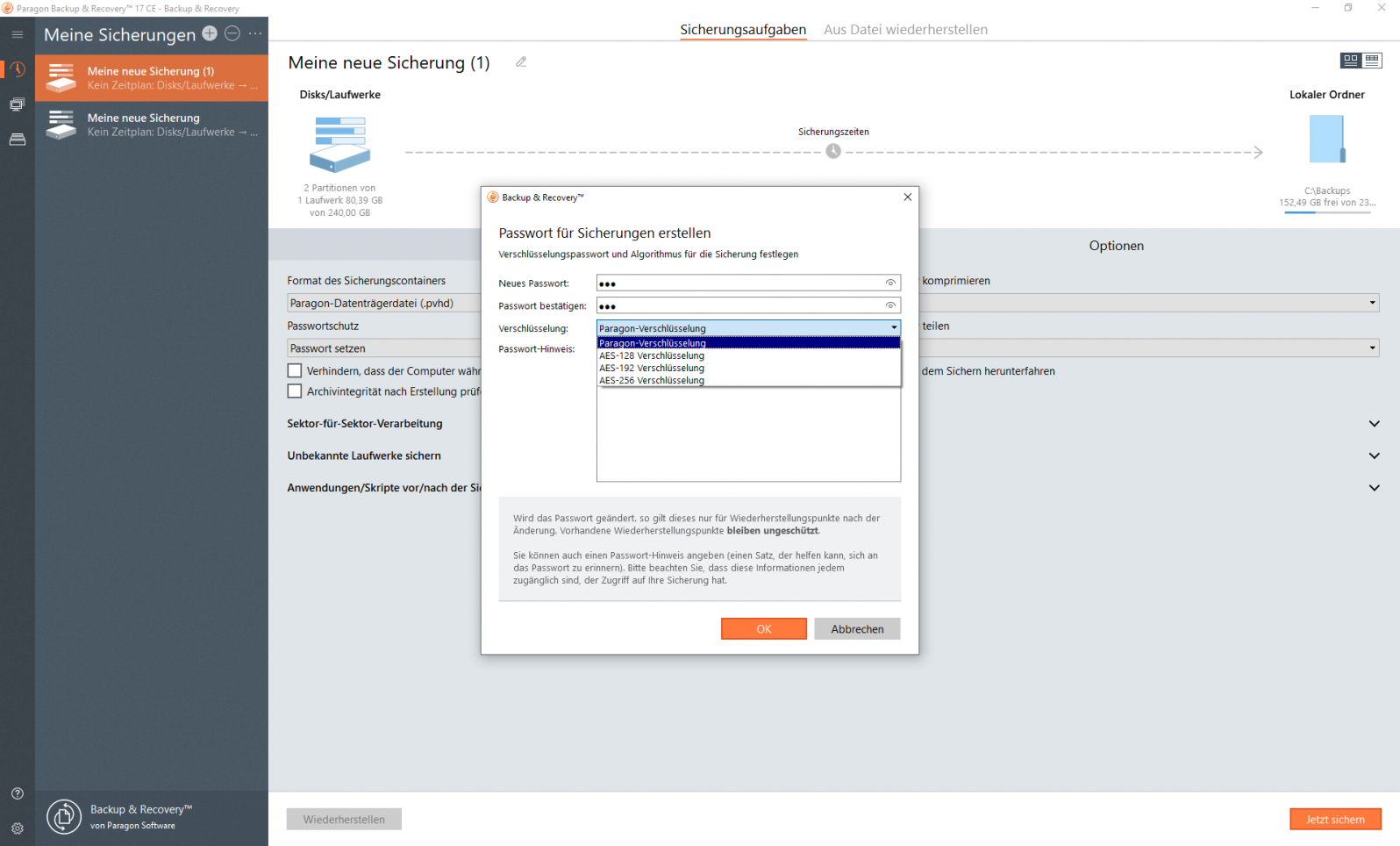Click the hamburger menu icon in sidebar
The width and height of the screenshot is (1400, 846).
17,34
